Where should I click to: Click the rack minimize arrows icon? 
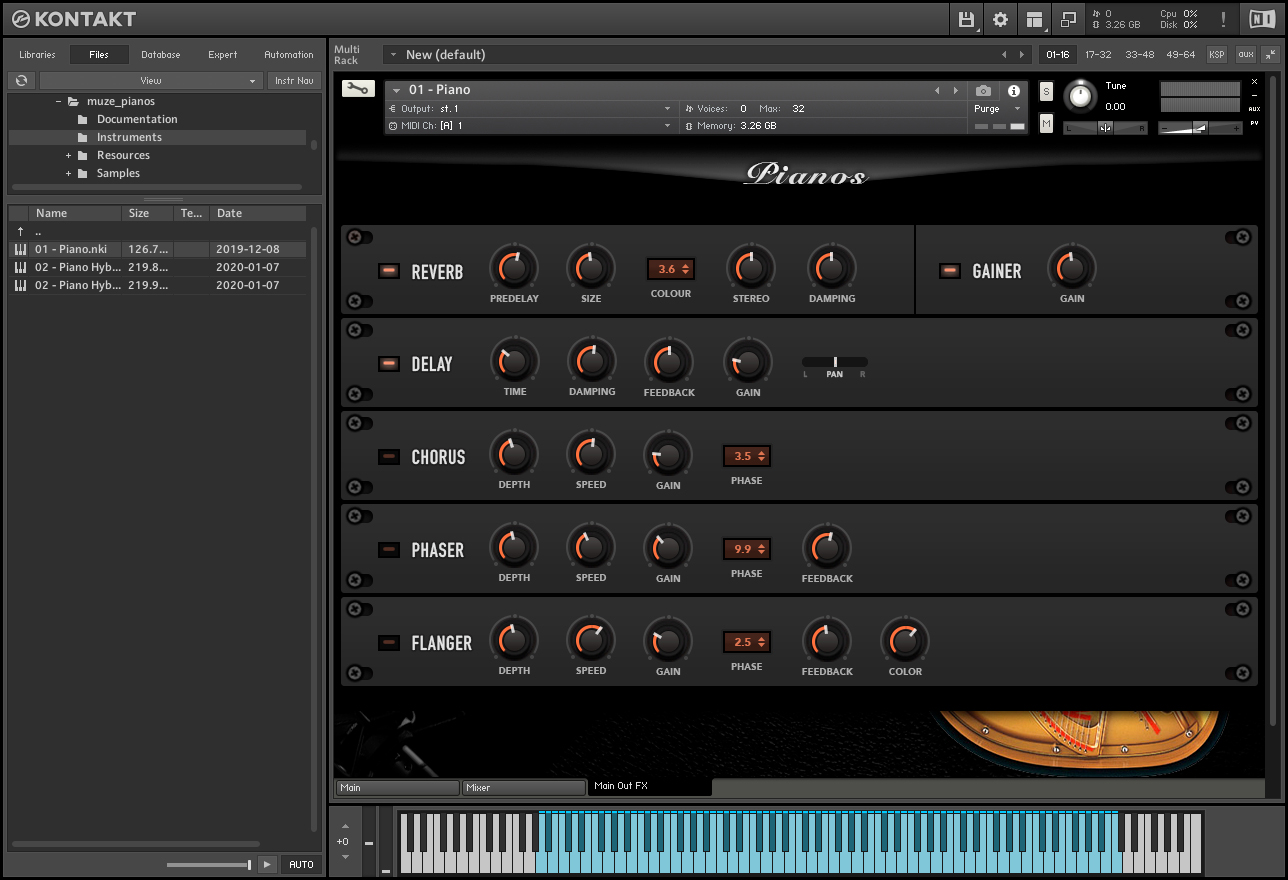[x=1270, y=55]
